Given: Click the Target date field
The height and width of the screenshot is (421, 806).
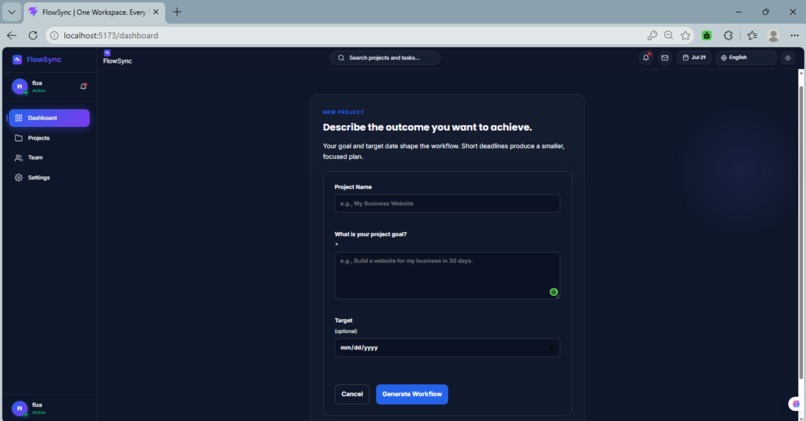Looking at the screenshot, I should tap(447, 347).
